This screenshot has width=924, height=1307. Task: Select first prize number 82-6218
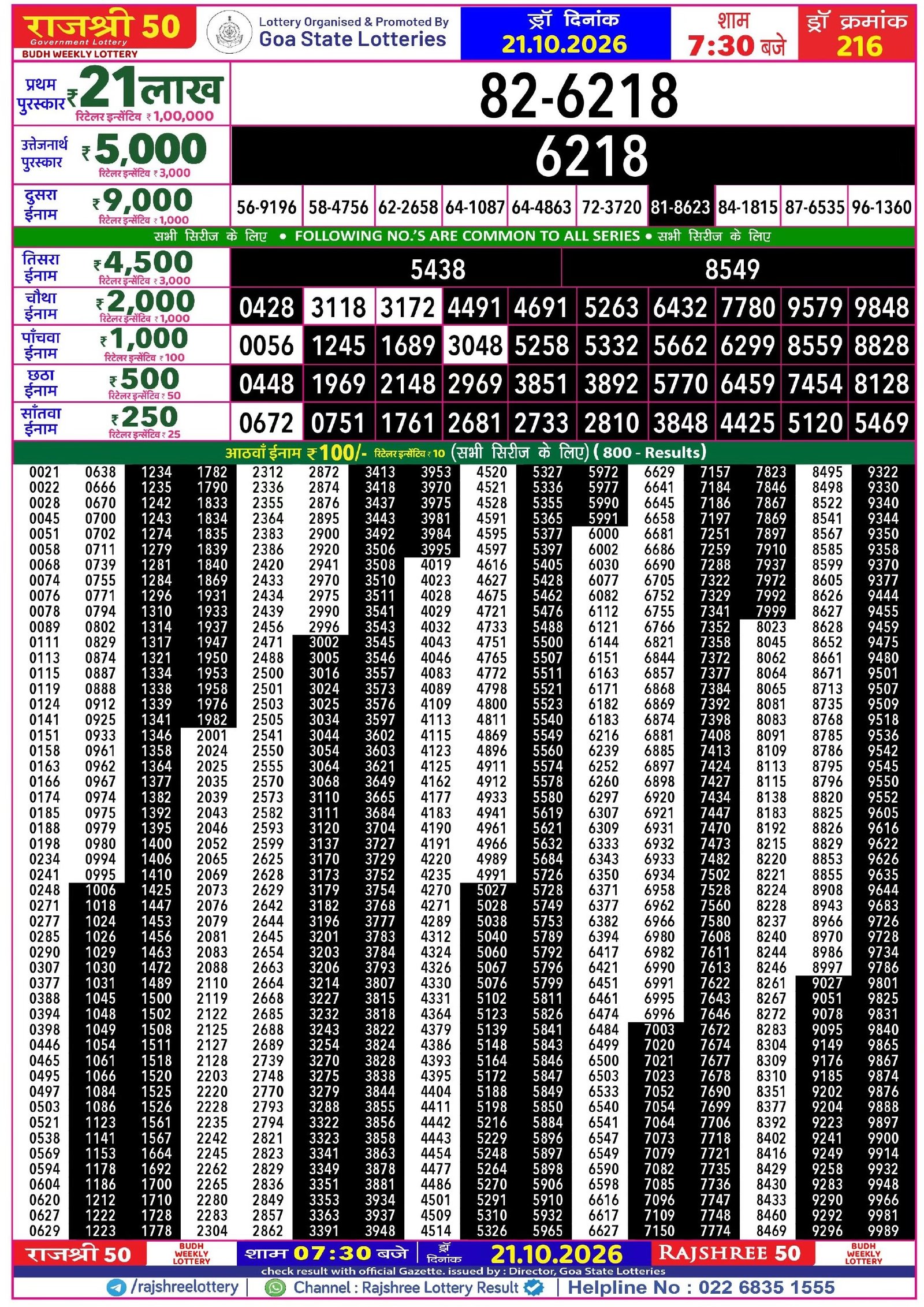(578, 96)
